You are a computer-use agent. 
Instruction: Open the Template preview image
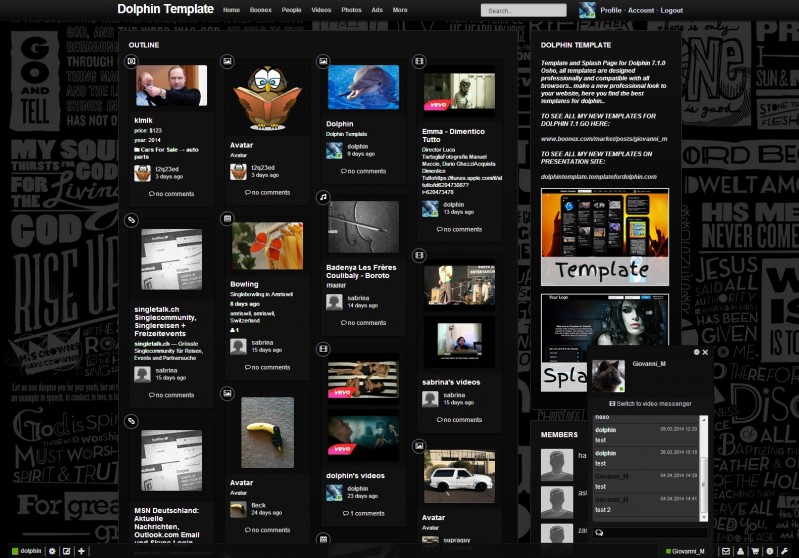(605, 237)
